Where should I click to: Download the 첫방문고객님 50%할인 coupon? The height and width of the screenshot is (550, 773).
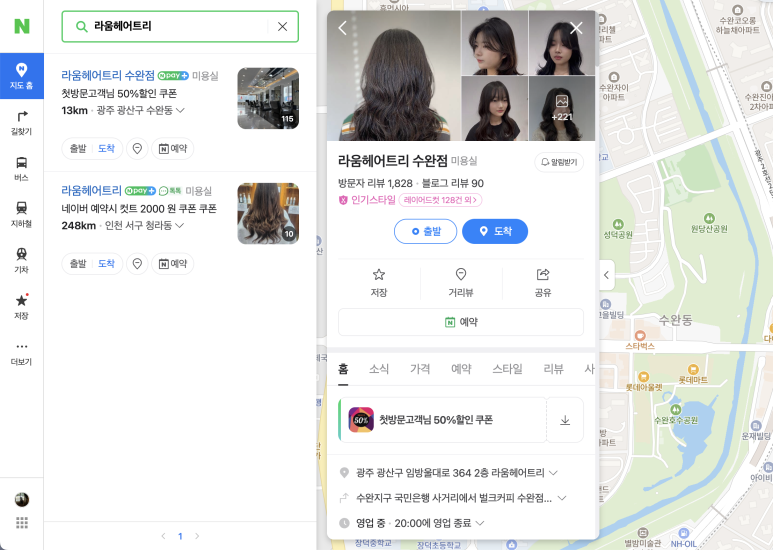click(565, 420)
